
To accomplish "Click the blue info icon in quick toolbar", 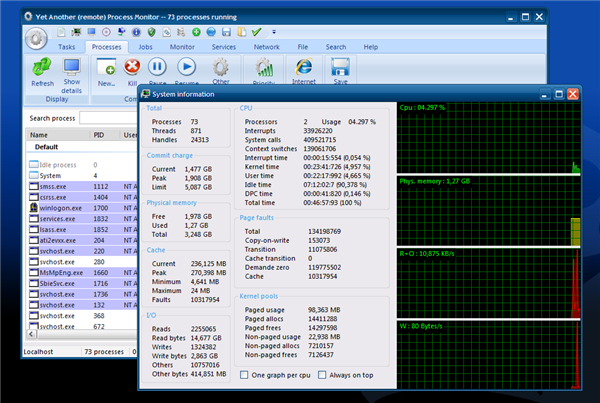I will tap(136, 32).
